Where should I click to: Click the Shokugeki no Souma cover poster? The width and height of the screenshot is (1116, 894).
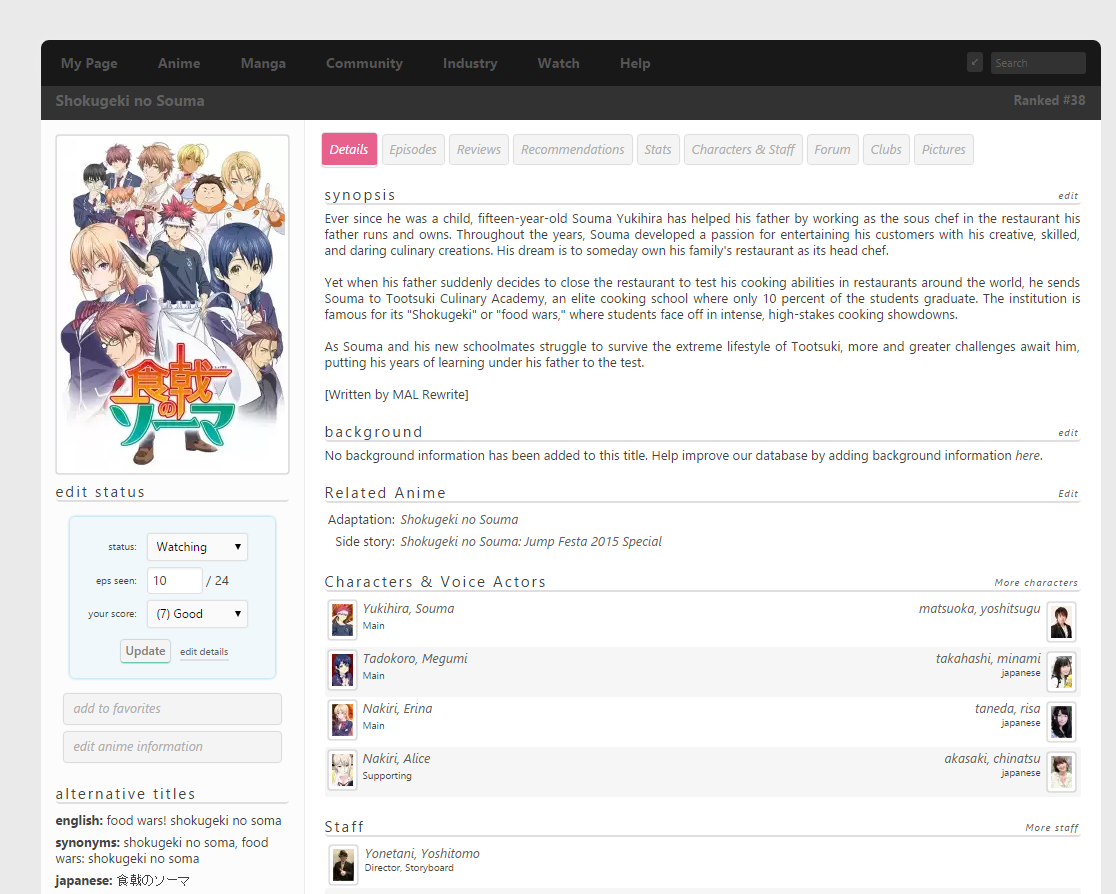click(x=172, y=304)
